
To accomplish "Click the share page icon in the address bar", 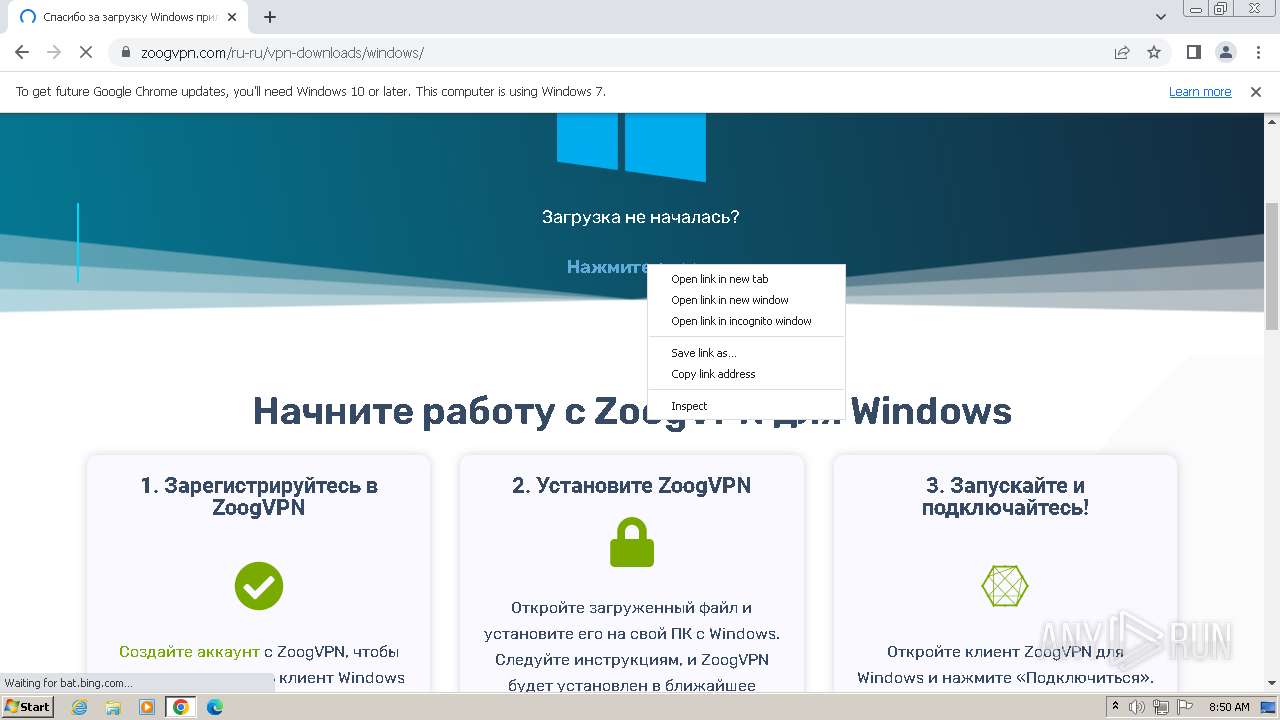I will pyautogui.click(x=1122, y=53).
